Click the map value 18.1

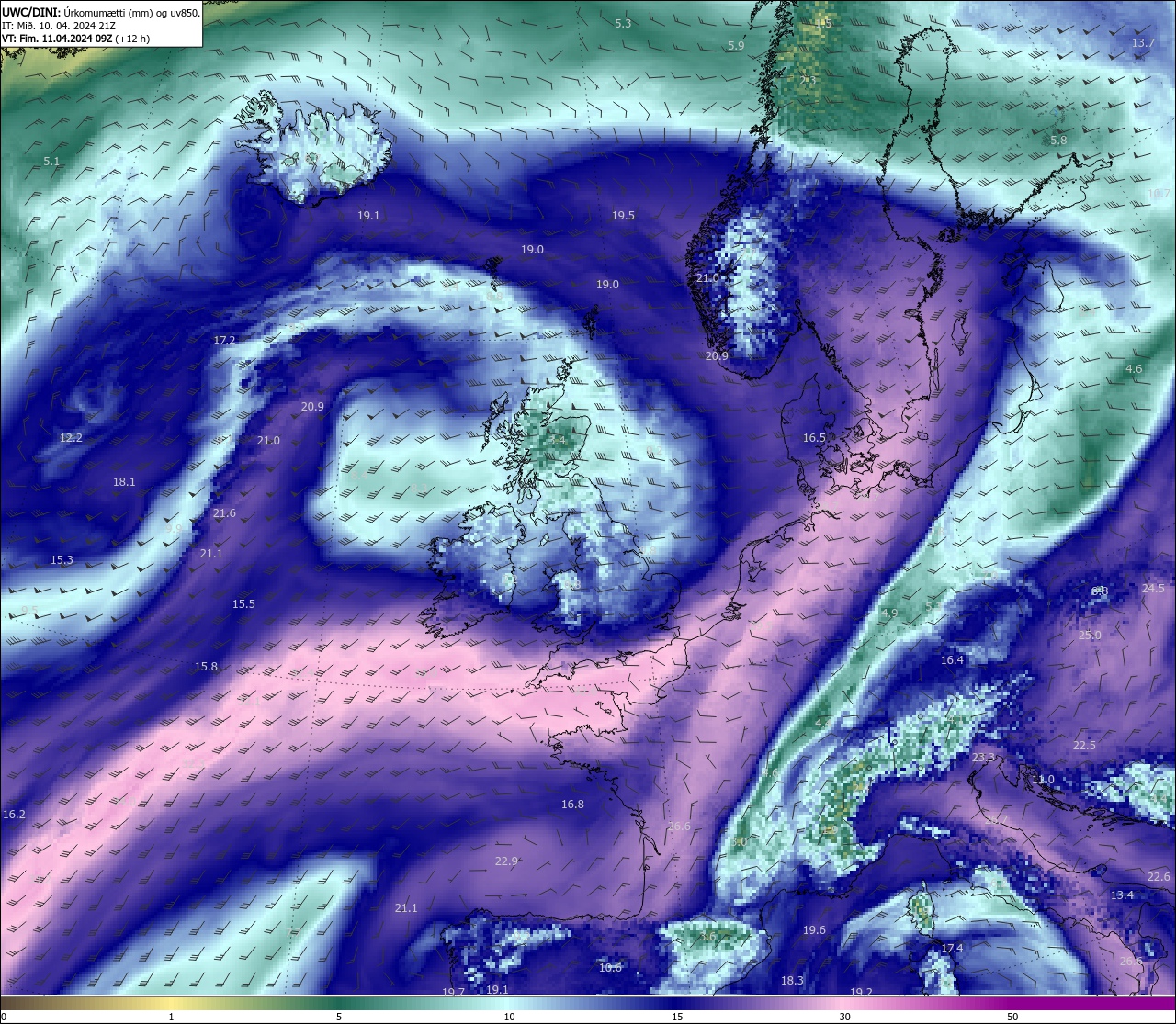click(124, 481)
